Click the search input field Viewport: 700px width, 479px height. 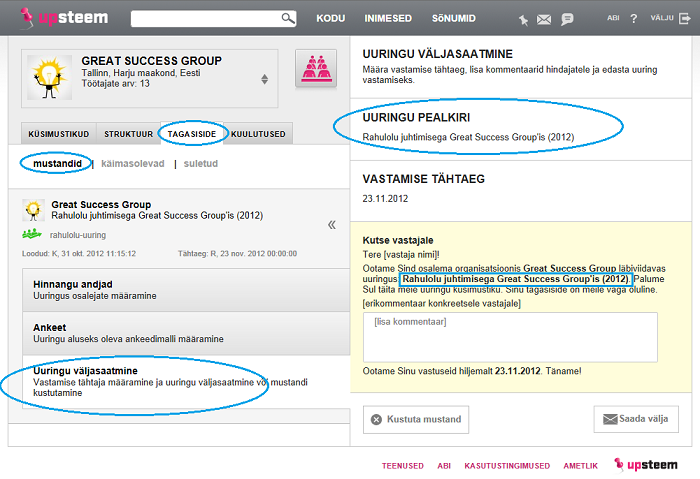(213, 18)
